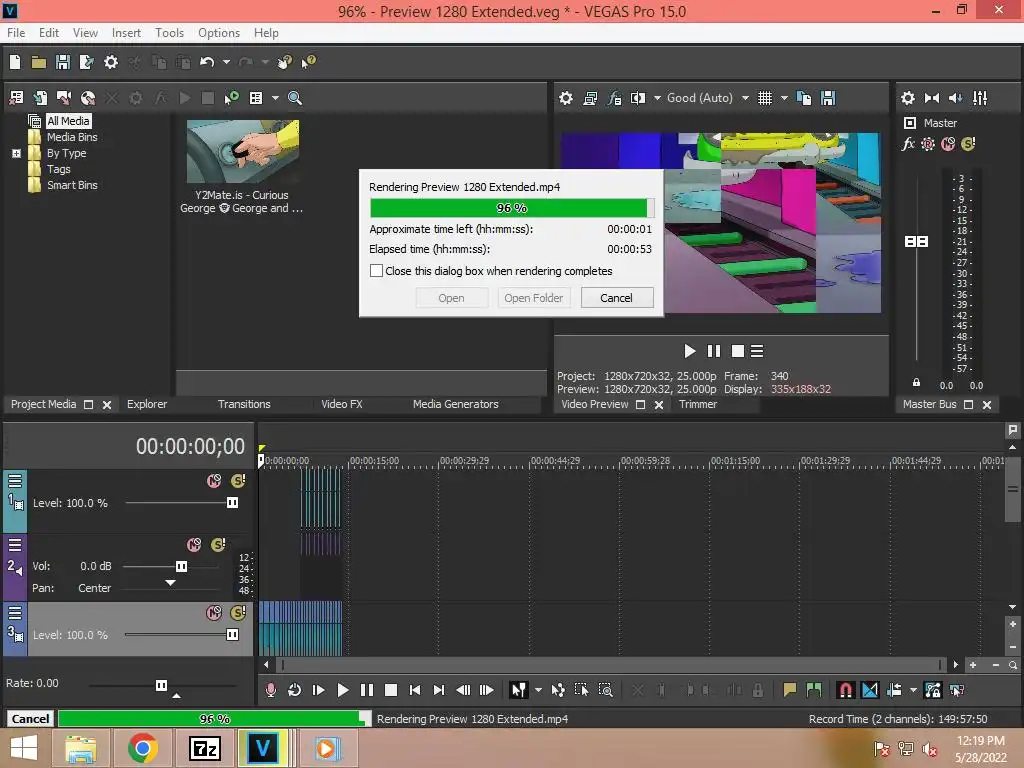
Task: Open VEGAS Pro from the Windows taskbar
Action: (263, 748)
